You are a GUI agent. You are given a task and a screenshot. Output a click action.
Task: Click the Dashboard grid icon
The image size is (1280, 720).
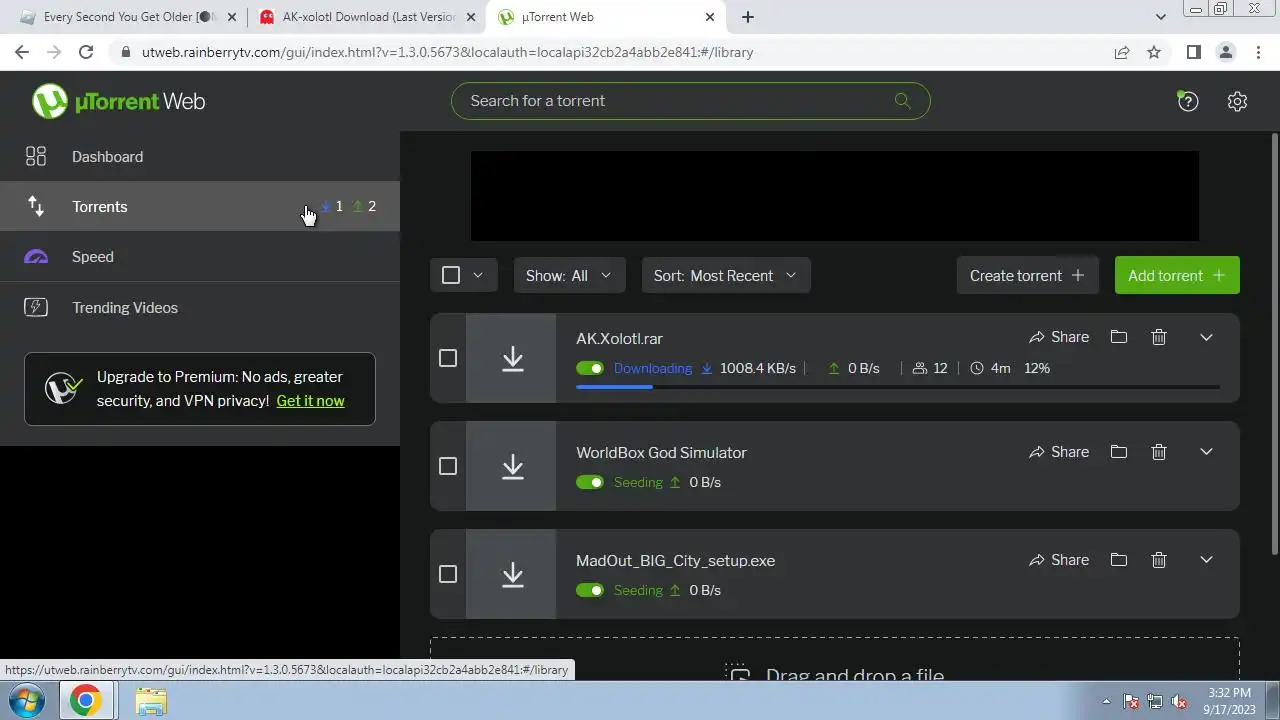point(36,156)
